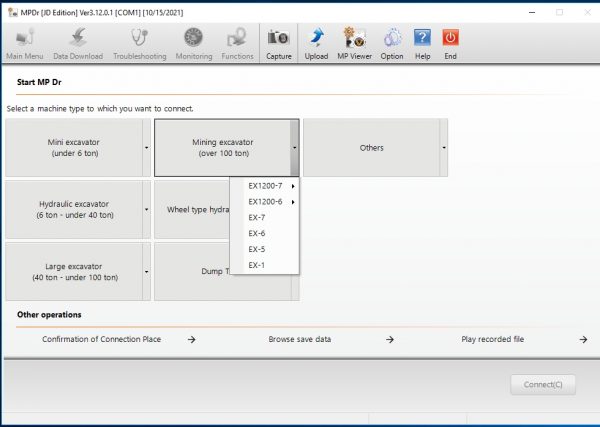
Task: Open Confirmation of Connection Place
Action: click(101, 339)
